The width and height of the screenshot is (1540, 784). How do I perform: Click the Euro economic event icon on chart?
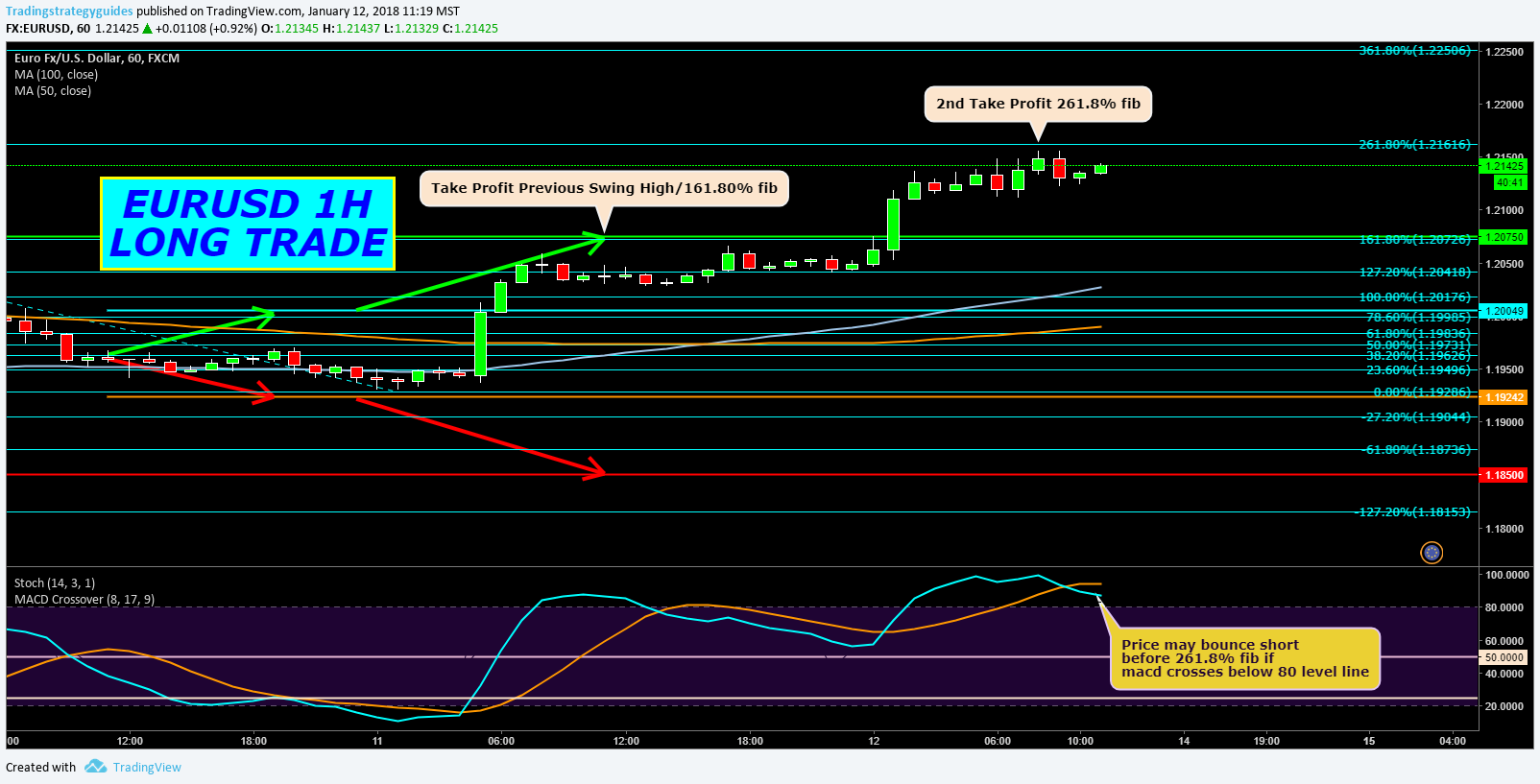pos(1432,553)
